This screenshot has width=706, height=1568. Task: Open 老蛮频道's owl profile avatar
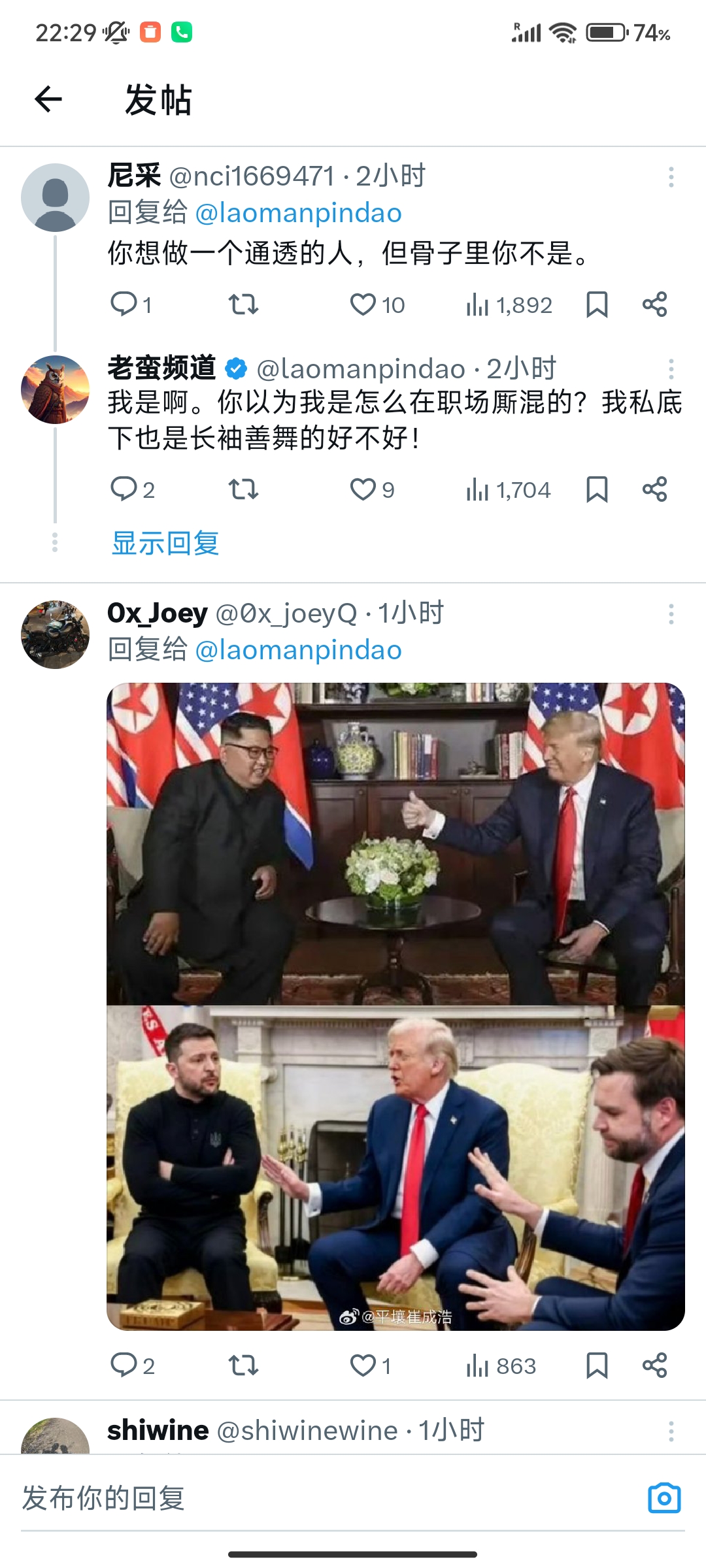tap(55, 389)
